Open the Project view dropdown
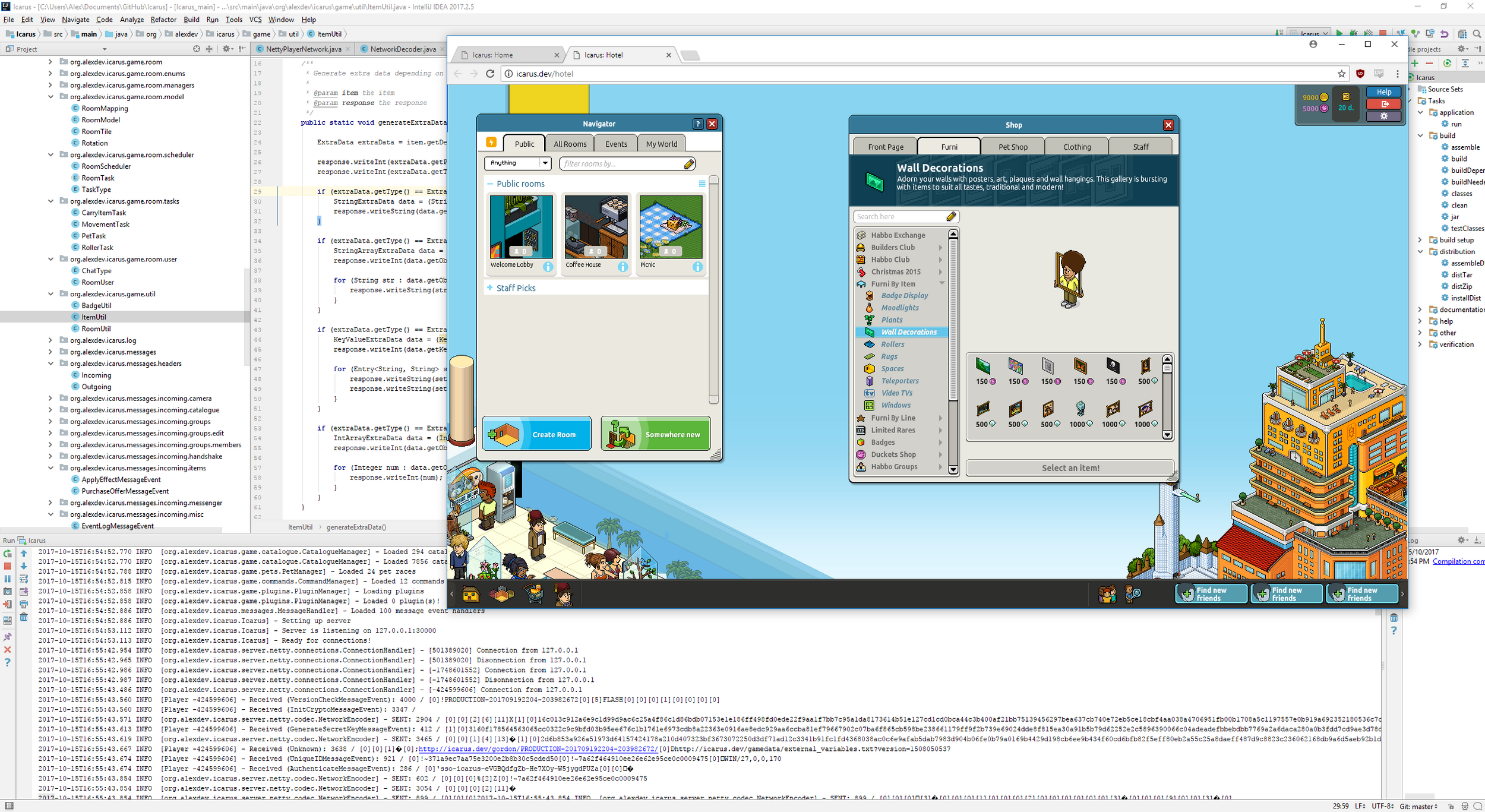 click(x=105, y=49)
